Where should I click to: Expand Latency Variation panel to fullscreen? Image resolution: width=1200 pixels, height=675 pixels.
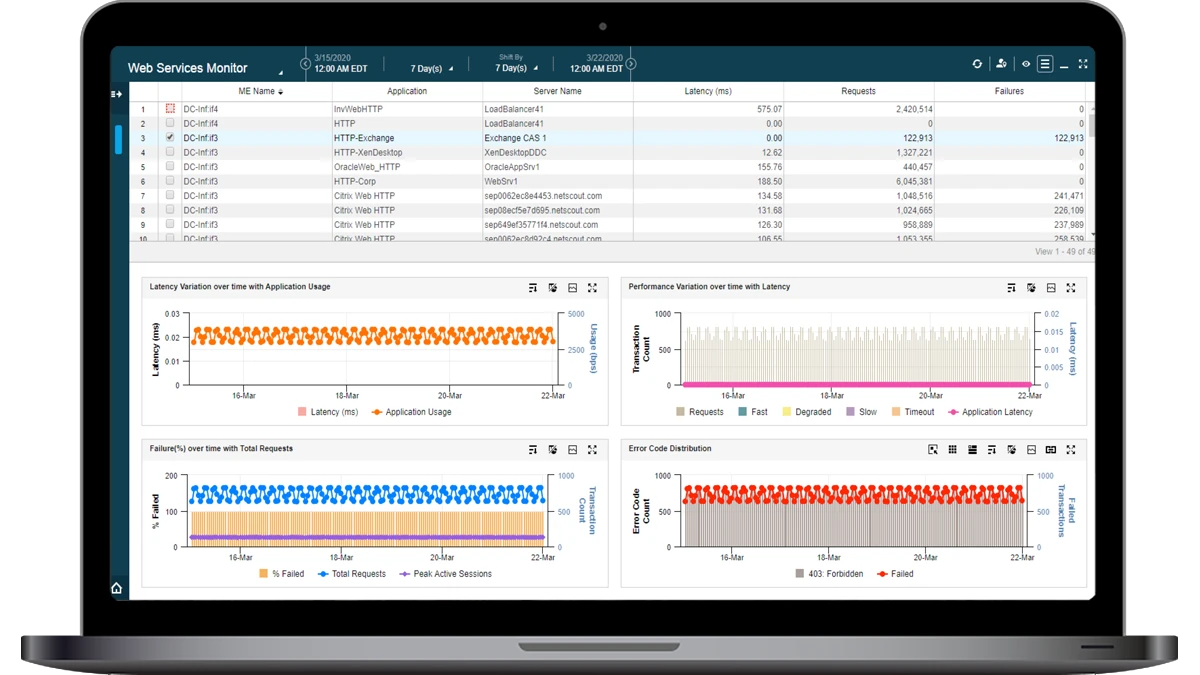(592, 288)
